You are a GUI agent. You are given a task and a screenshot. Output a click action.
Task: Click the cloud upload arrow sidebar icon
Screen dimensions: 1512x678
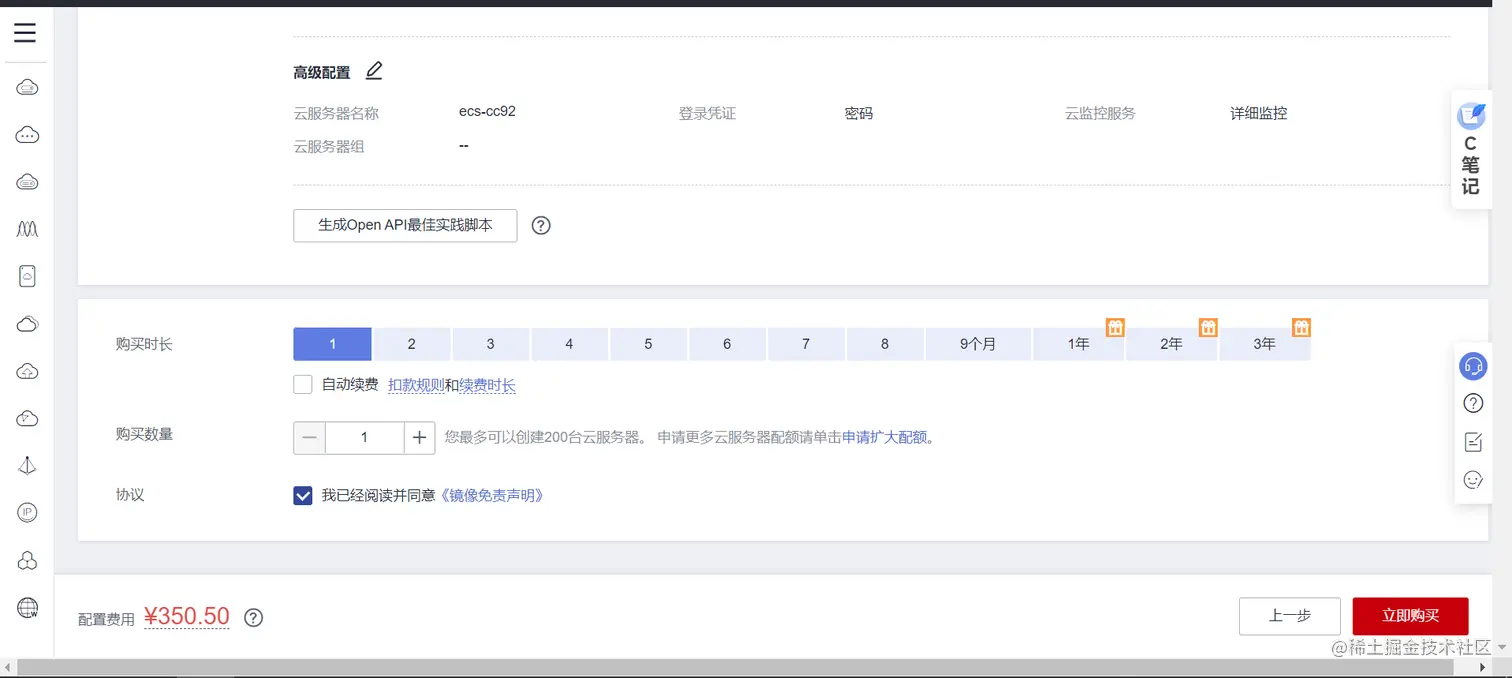coord(27,371)
